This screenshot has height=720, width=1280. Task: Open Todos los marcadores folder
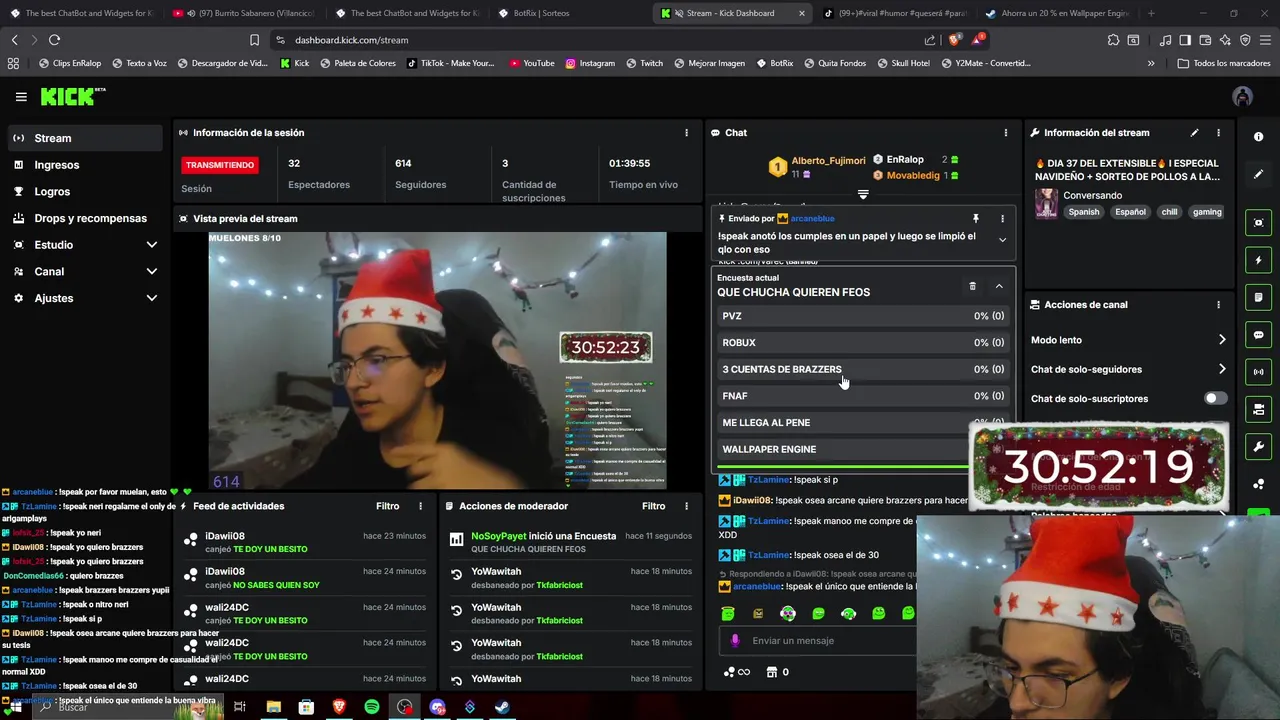coord(1224,63)
